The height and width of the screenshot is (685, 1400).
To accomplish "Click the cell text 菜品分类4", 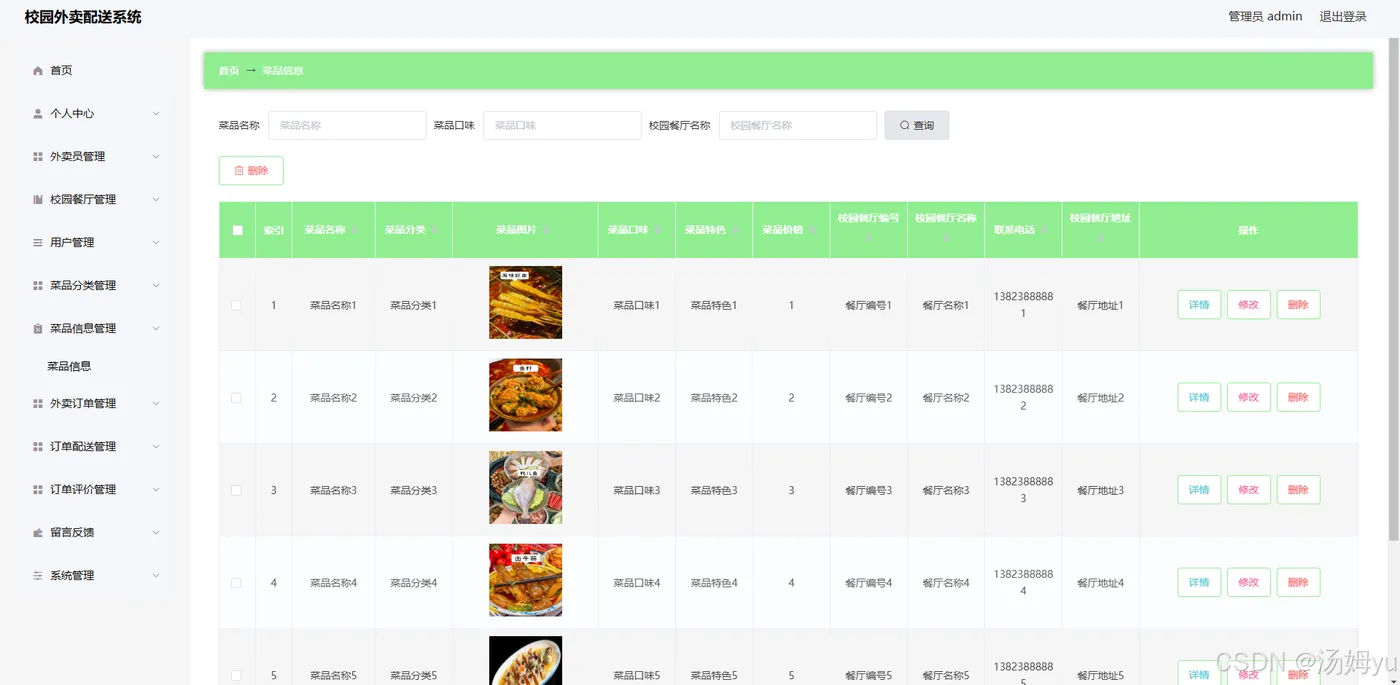I will click(413, 583).
